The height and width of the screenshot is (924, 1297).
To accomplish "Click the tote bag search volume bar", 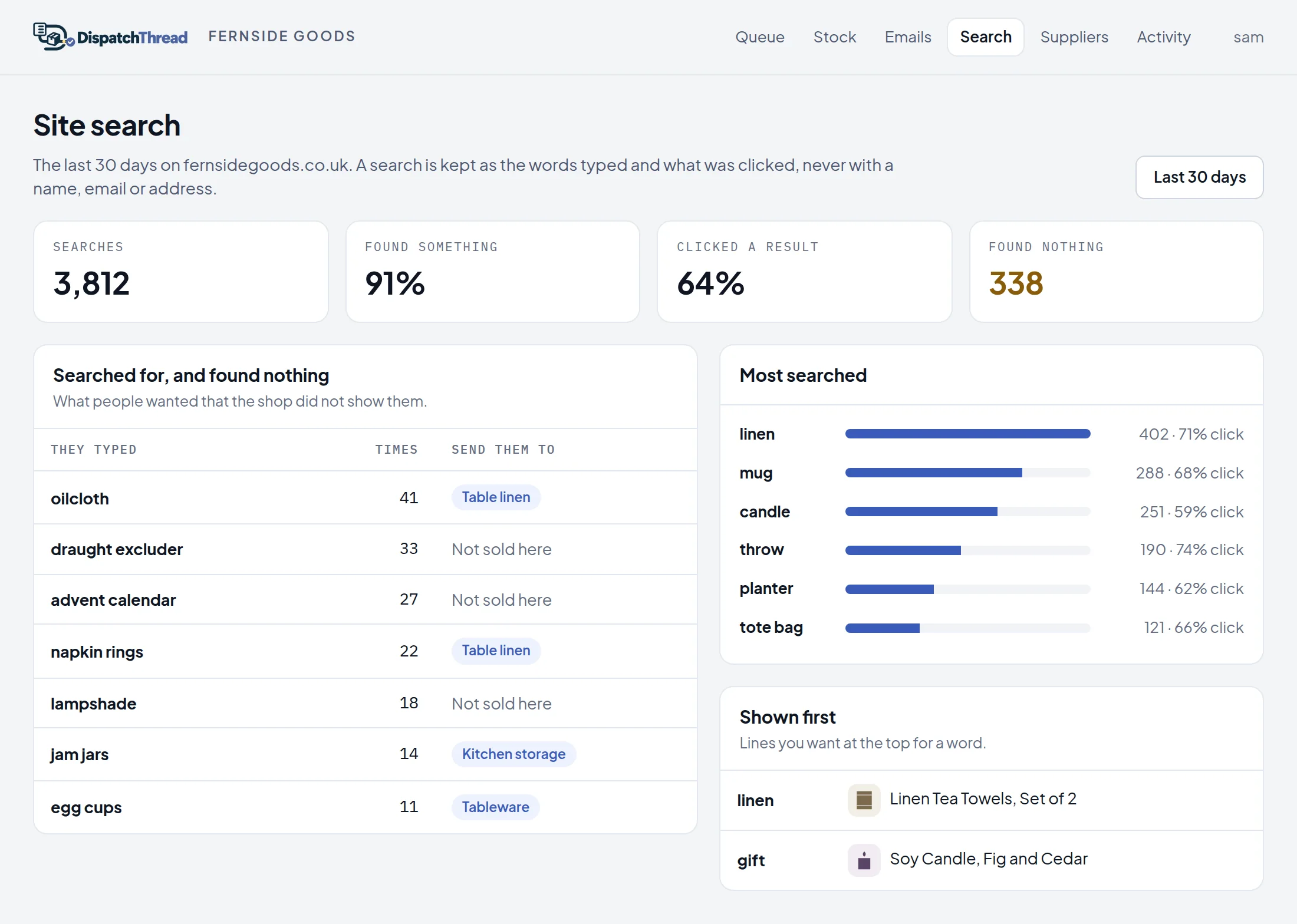I will (967, 628).
